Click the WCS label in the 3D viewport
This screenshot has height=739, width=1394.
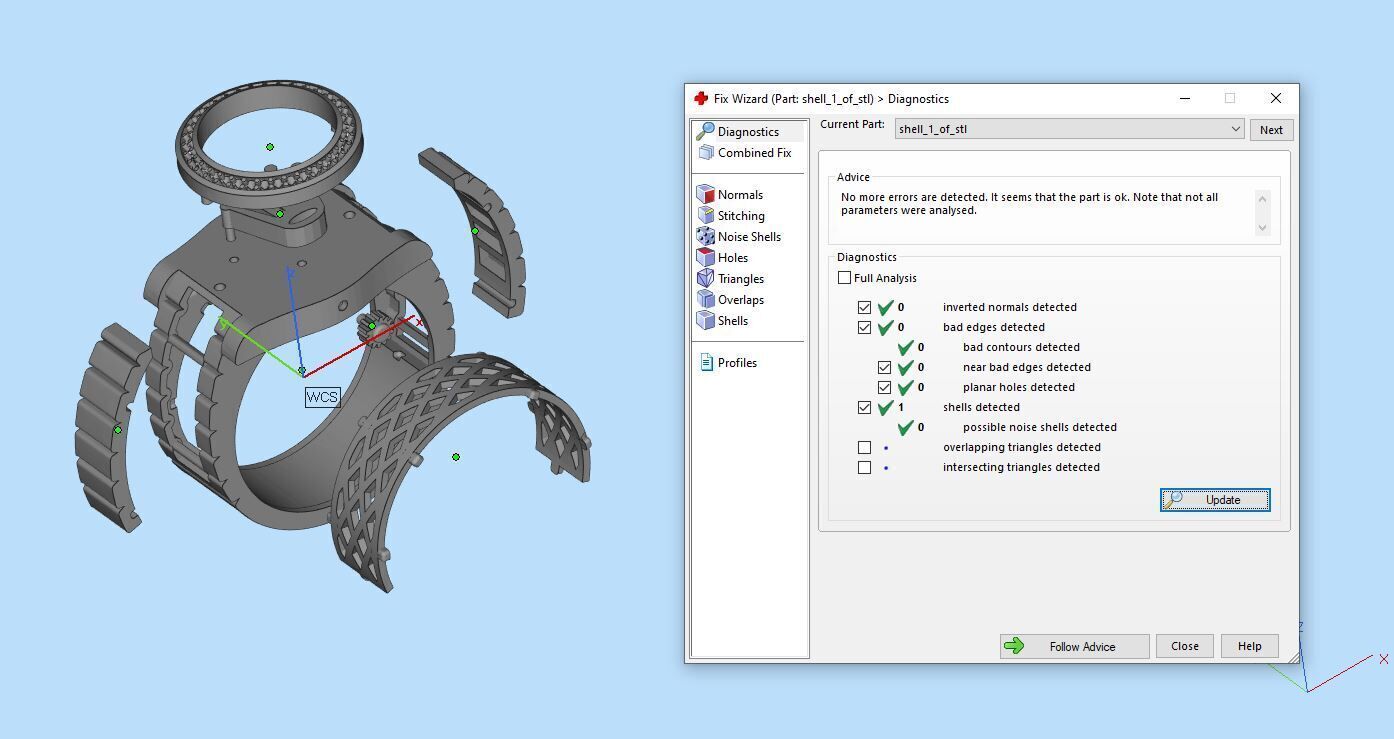click(322, 397)
